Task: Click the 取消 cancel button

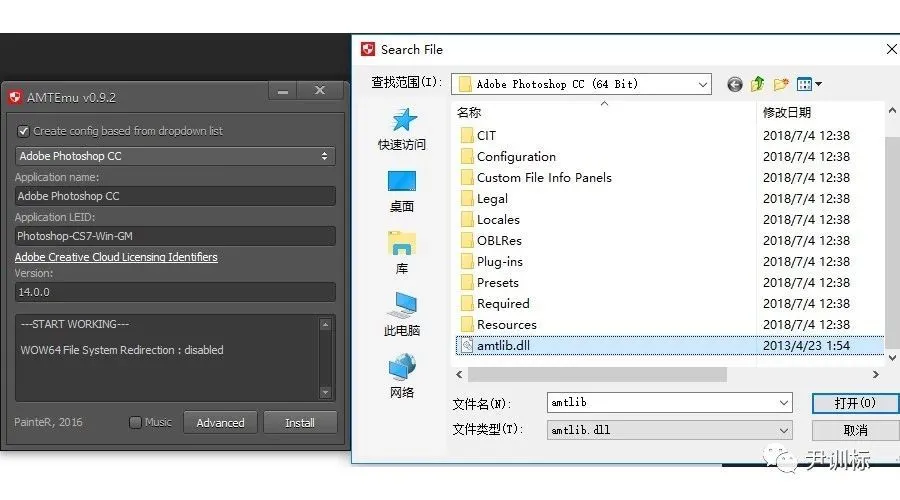Action: click(x=855, y=431)
